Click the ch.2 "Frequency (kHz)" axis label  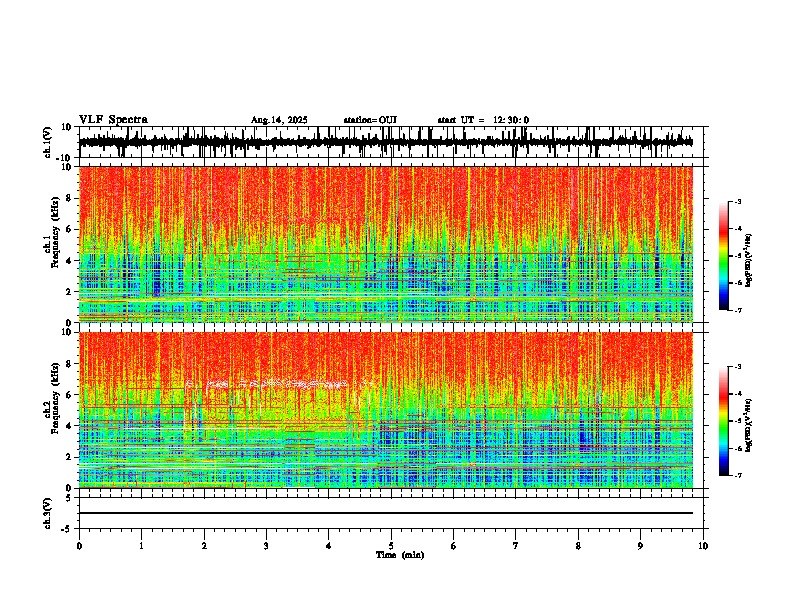56,398
